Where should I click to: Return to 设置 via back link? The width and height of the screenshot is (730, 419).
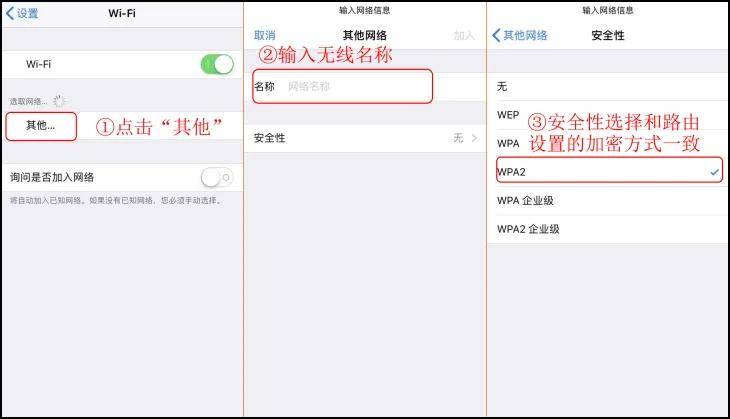(x=27, y=14)
